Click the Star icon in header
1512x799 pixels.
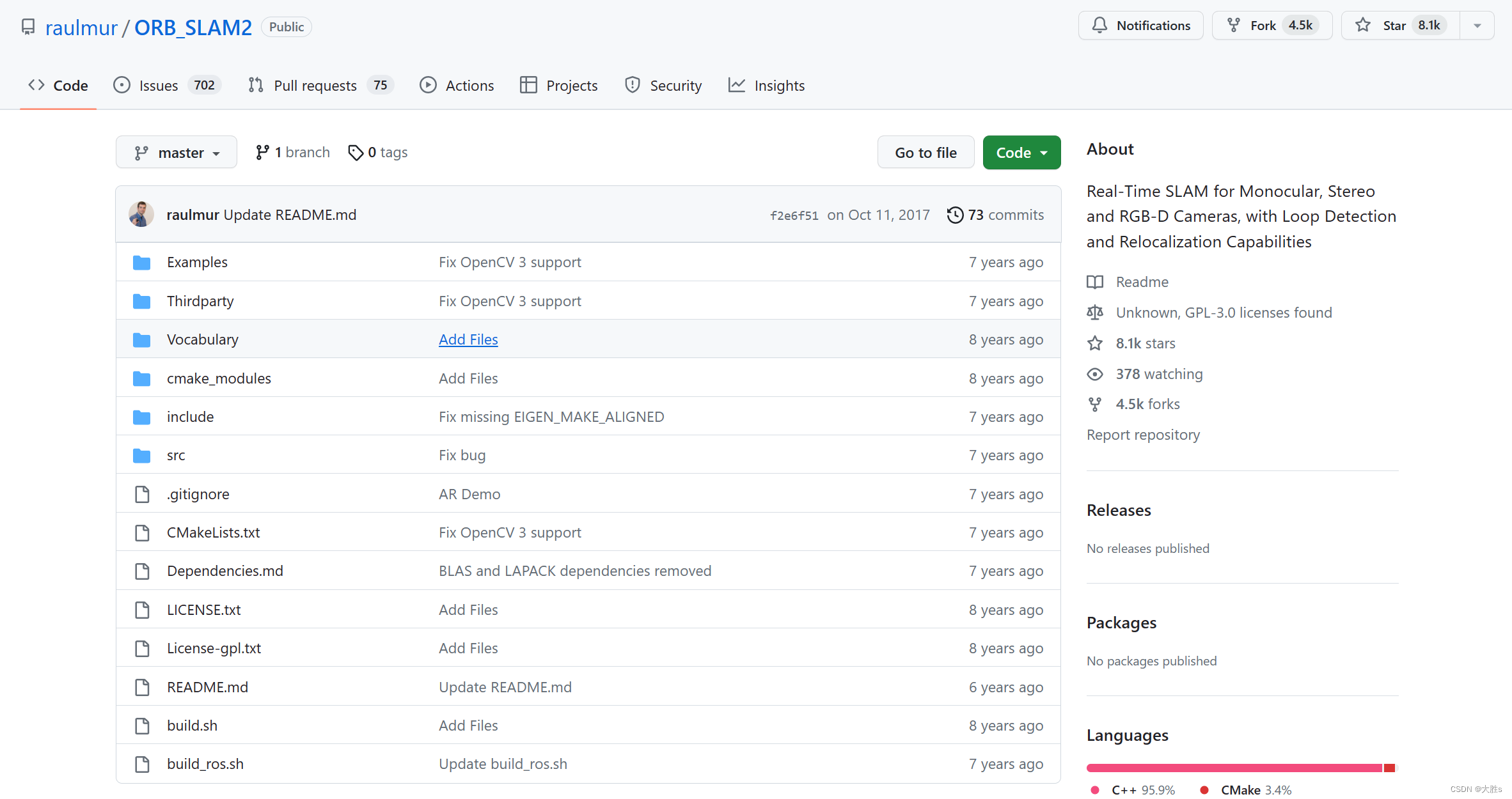(x=1363, y=26)
